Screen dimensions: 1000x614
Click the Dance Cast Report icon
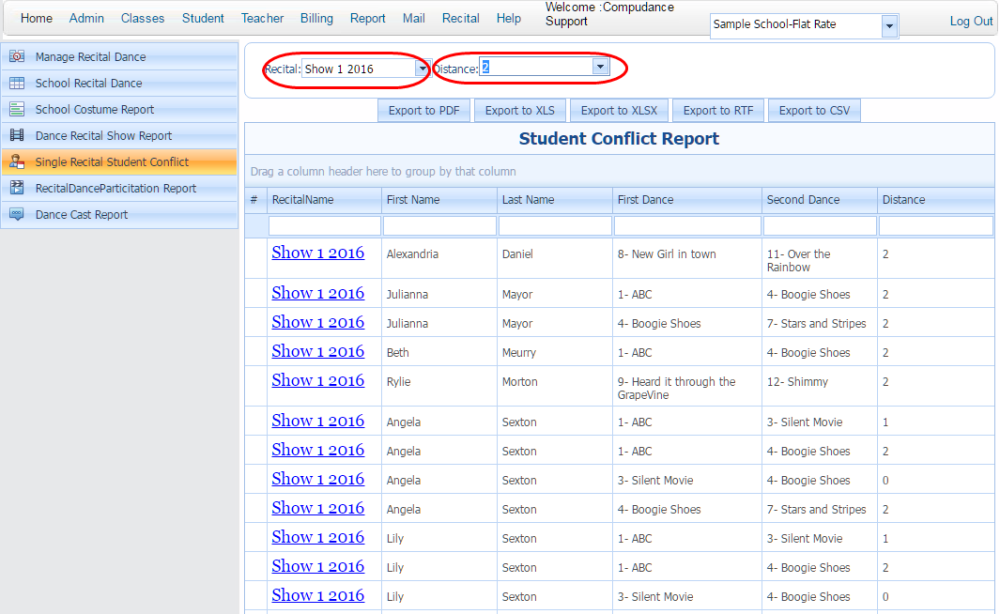17,214
